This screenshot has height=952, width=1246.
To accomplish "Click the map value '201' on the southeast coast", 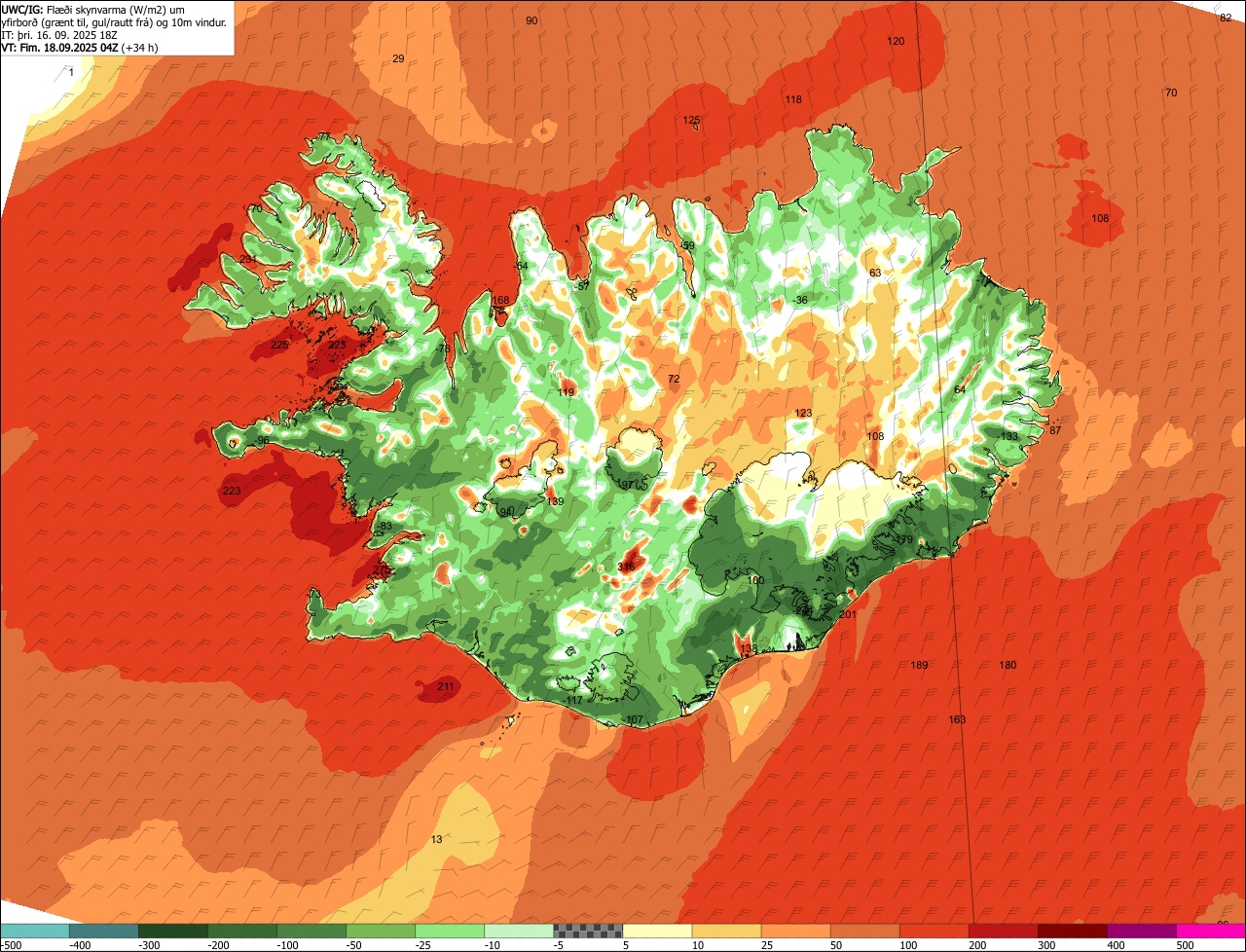I will tap(847, 614).
